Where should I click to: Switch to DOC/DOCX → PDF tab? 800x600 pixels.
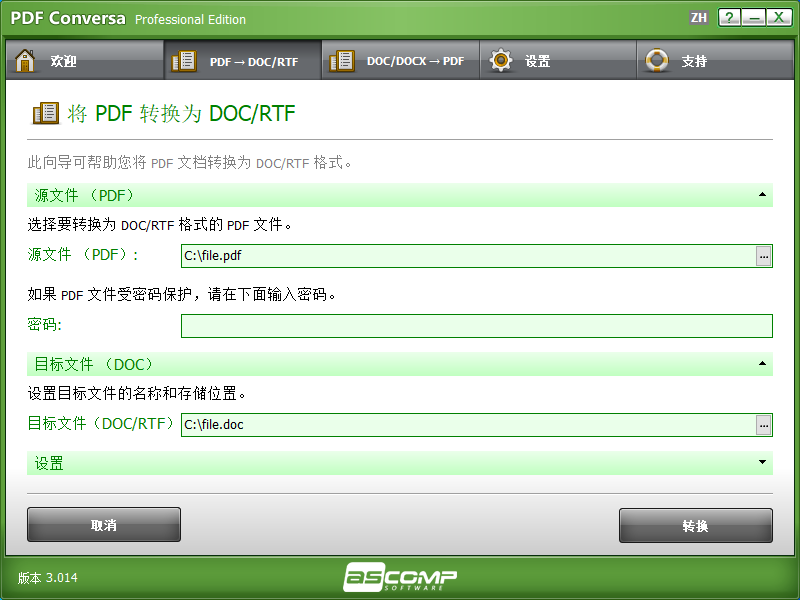(401, 60)
